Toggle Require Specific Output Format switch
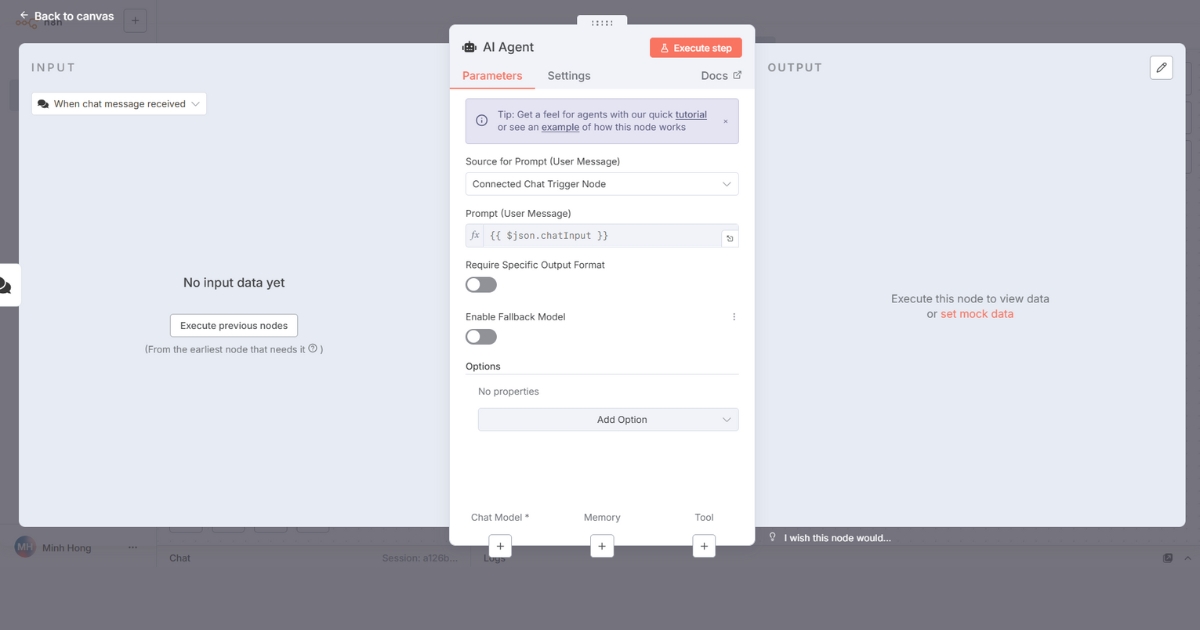Viewport: 1200px width, 630px height. tap(481, 285)
